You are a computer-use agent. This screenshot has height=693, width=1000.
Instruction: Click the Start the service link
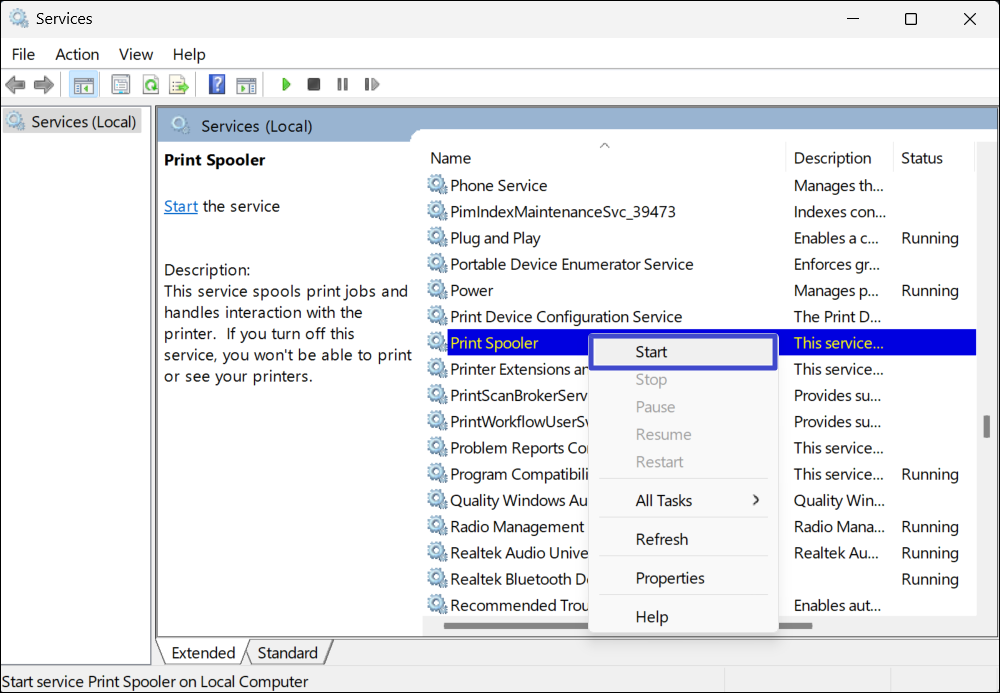(181, 206)
